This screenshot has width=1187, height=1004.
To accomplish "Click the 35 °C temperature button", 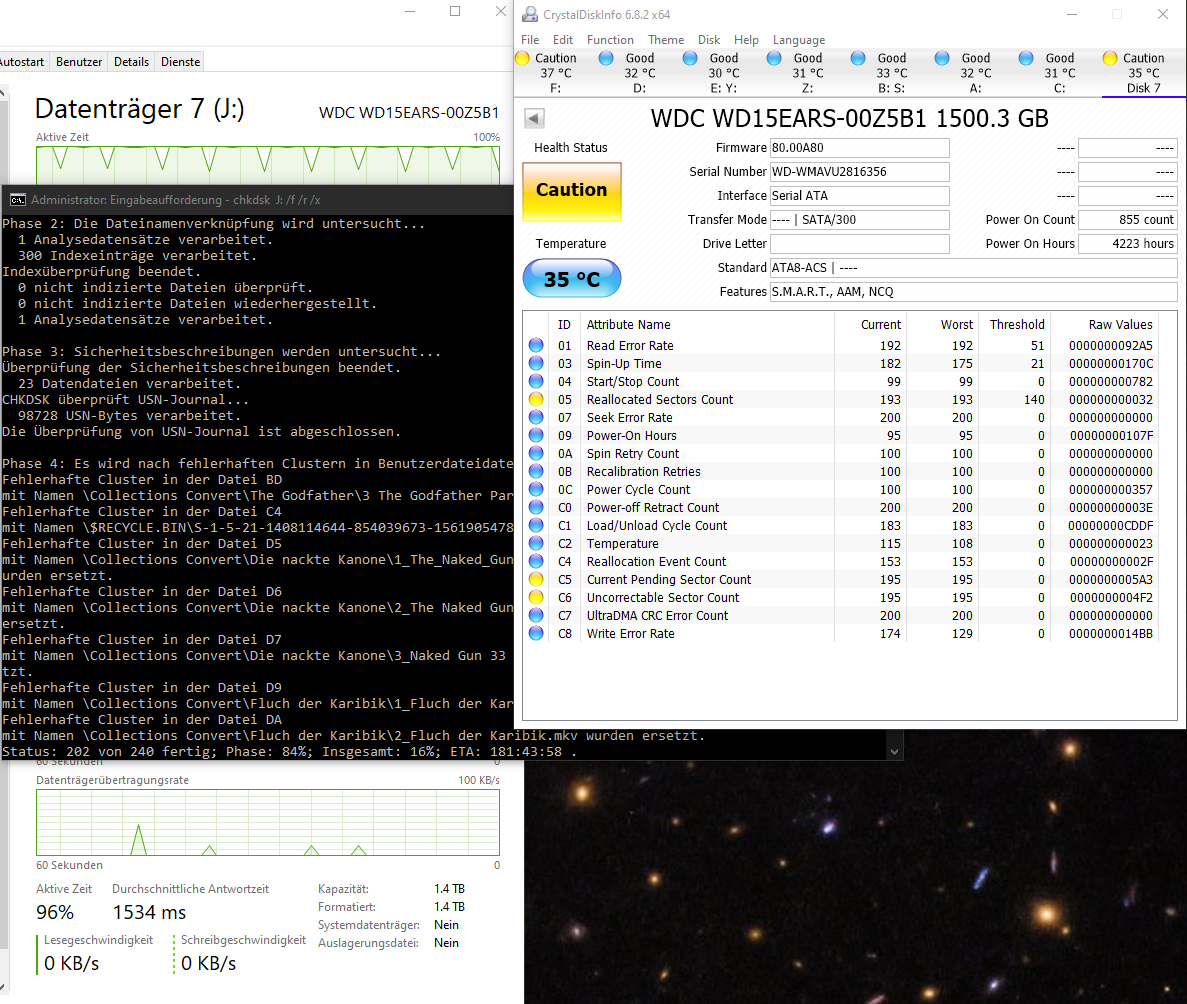I will point(572,279).
